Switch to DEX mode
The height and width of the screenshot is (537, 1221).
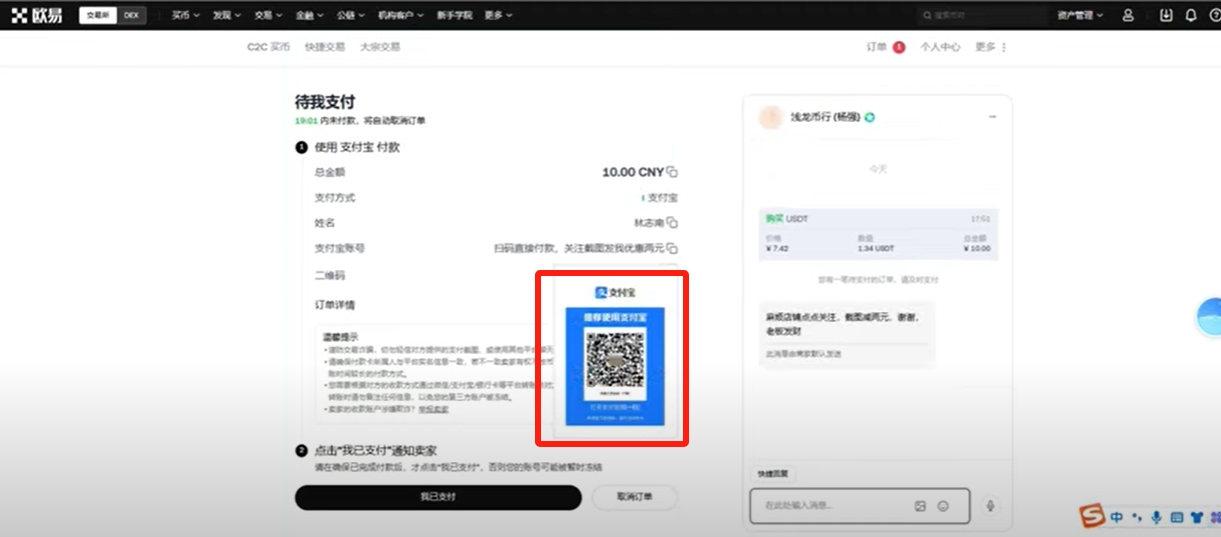click(132, 15)
